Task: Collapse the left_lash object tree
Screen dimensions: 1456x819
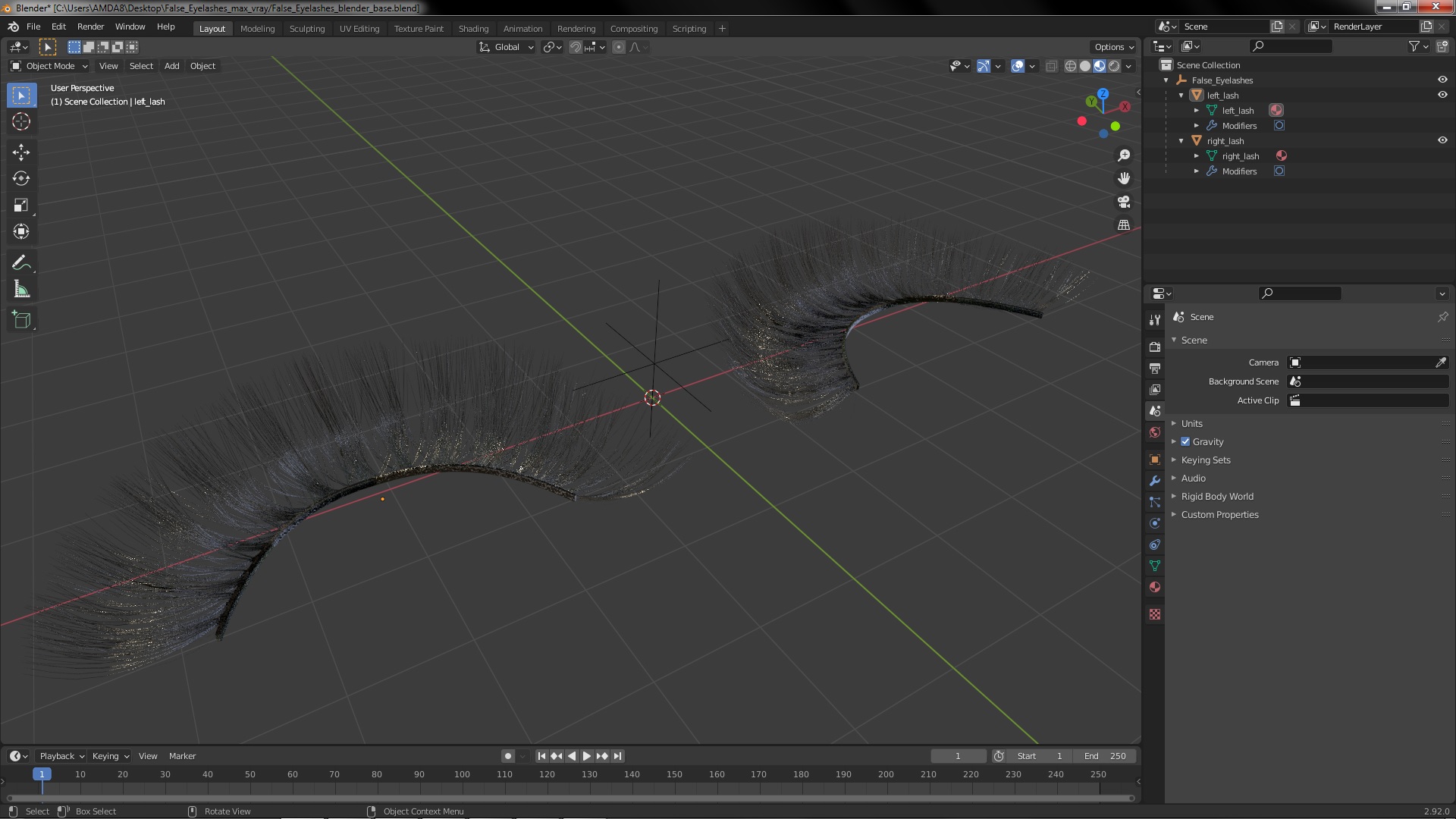Action: (1181, 96)
